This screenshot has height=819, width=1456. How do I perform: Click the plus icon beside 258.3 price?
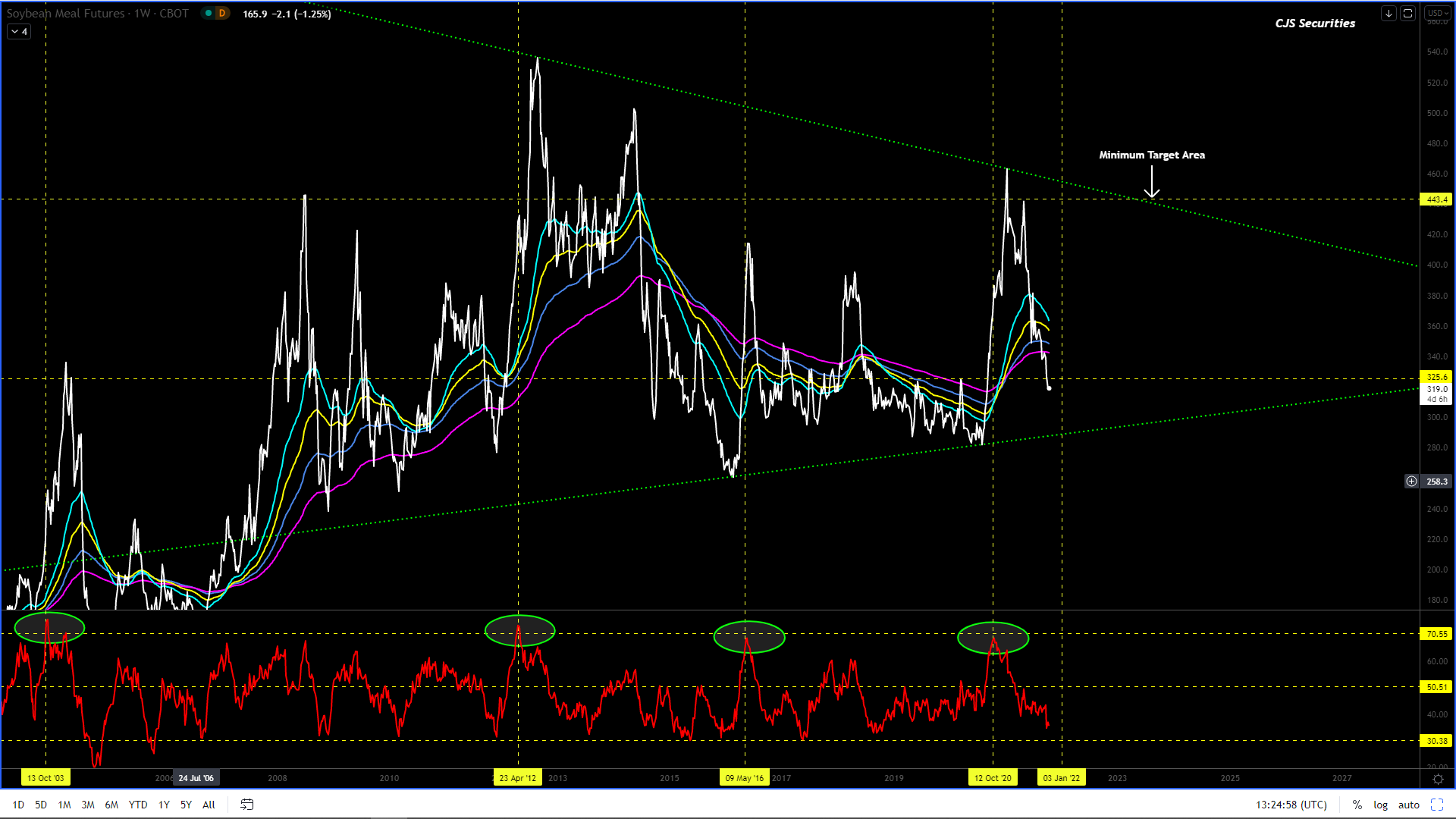click(x=1411, y=482)
